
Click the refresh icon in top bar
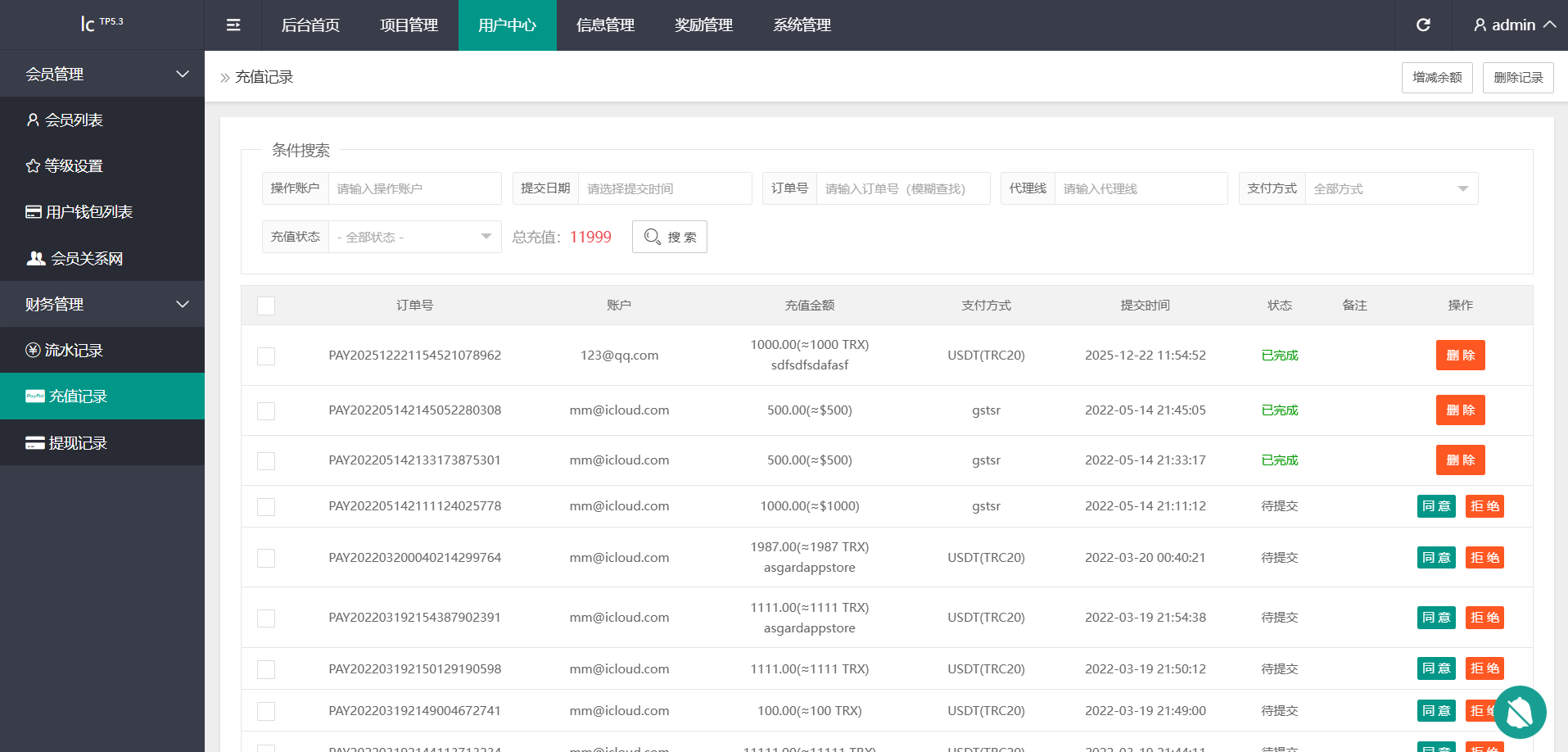point(1423,25)
